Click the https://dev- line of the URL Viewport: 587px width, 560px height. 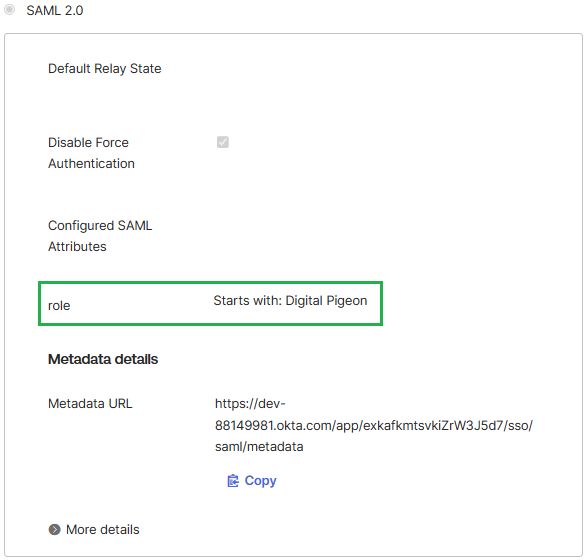click(250, 404)
